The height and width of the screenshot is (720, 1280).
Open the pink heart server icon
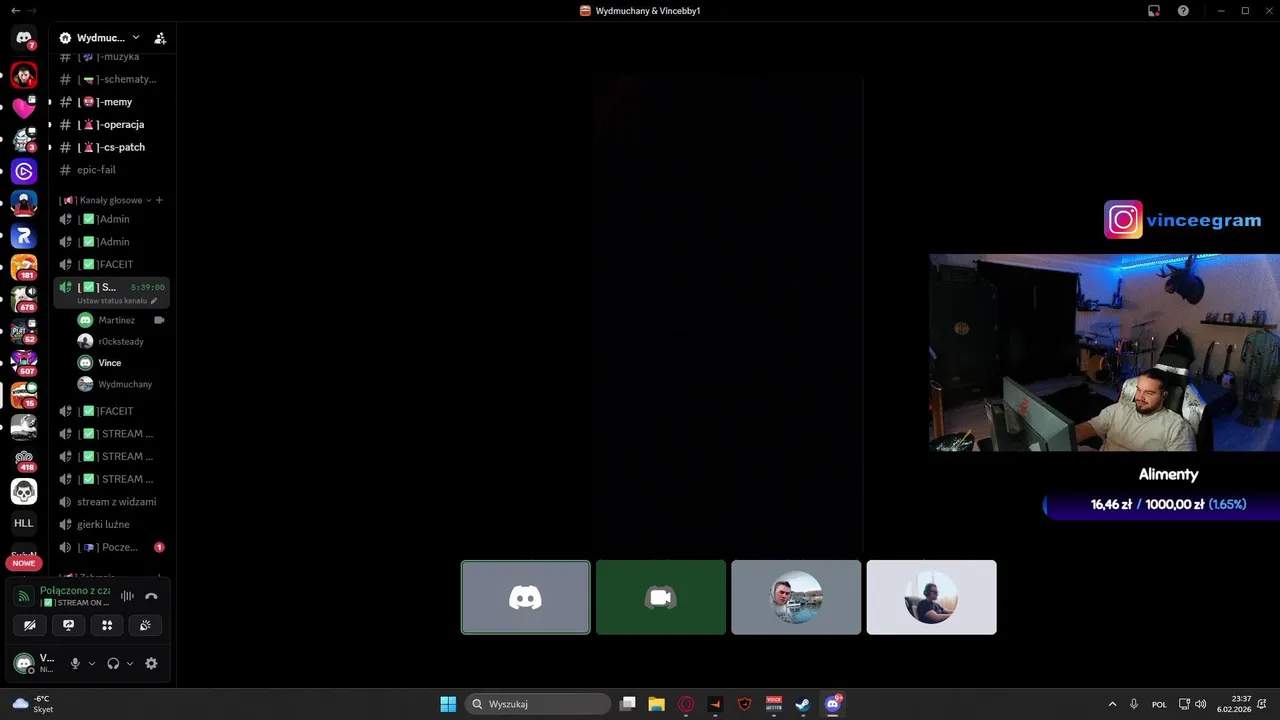24,108
